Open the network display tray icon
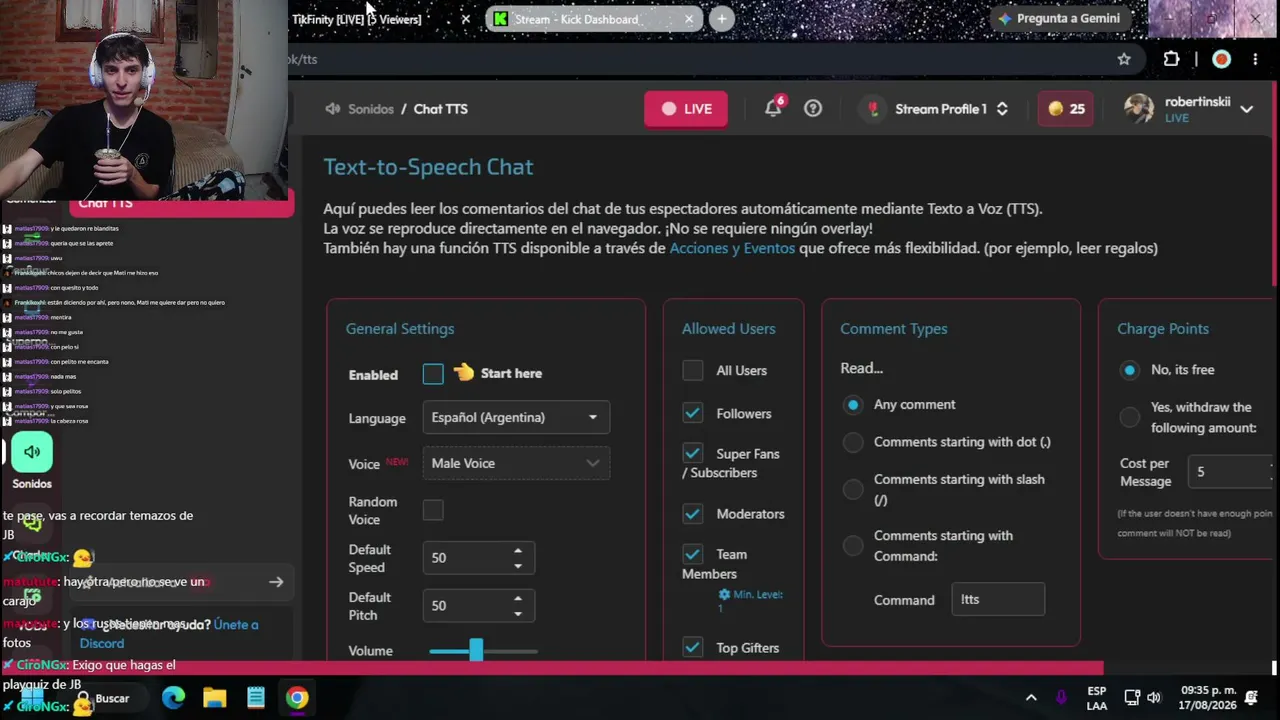Viewport: 1280px width, 720px height. coord(1132,698)
